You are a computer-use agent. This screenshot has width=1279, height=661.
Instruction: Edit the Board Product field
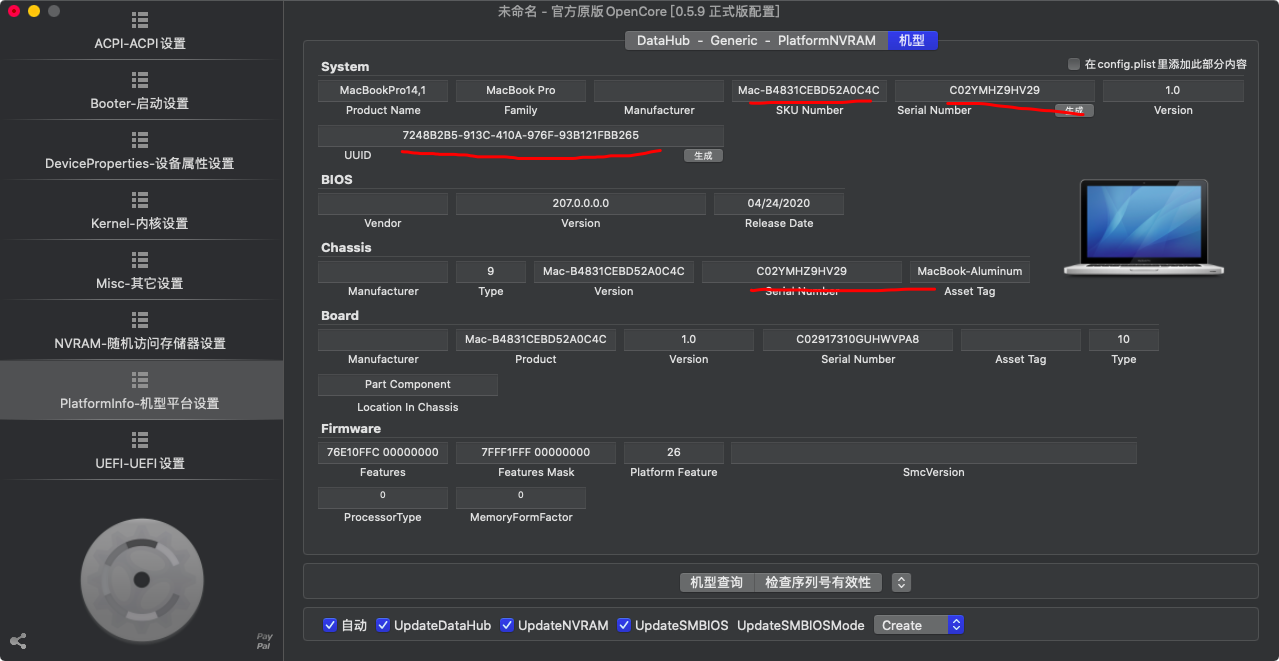pyautogui.click(x=536, y=339)
